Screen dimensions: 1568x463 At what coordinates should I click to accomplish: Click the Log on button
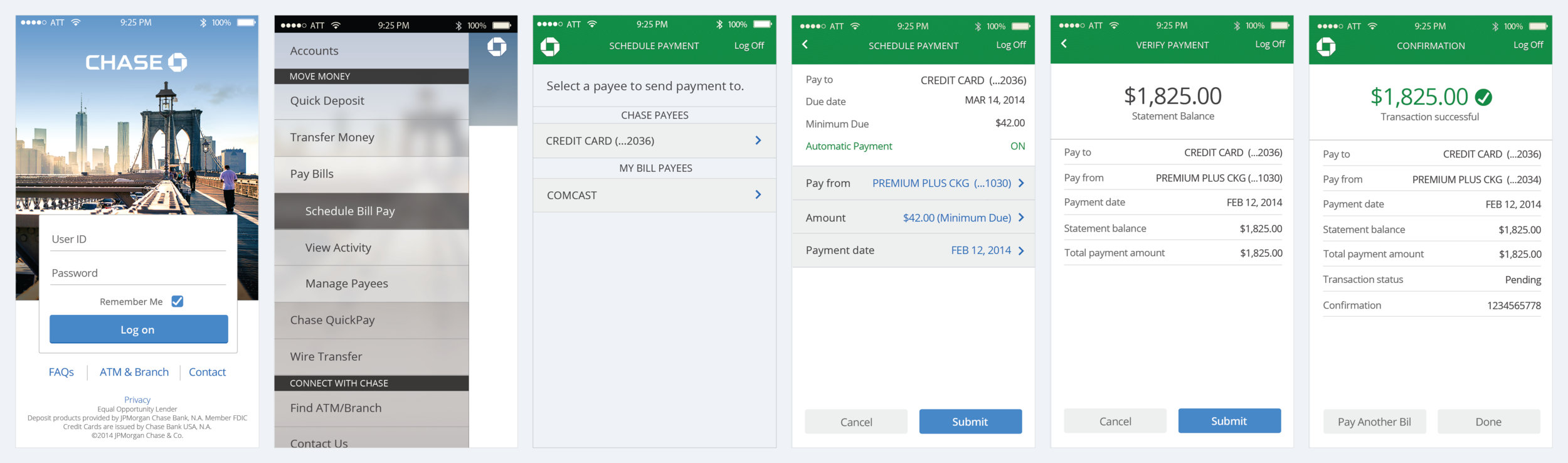139,329
